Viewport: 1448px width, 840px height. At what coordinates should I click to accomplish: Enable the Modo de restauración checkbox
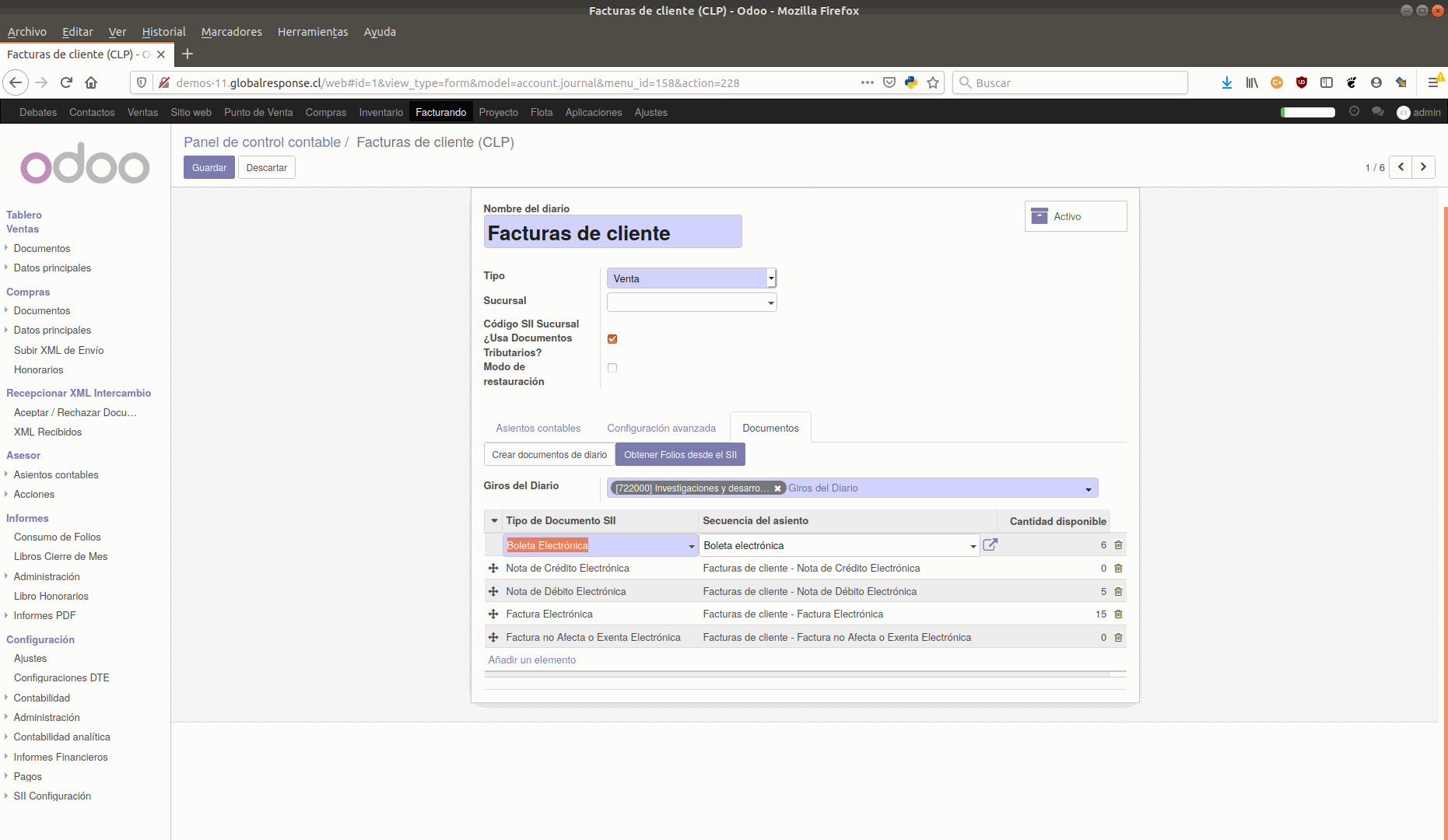(612, 367)
